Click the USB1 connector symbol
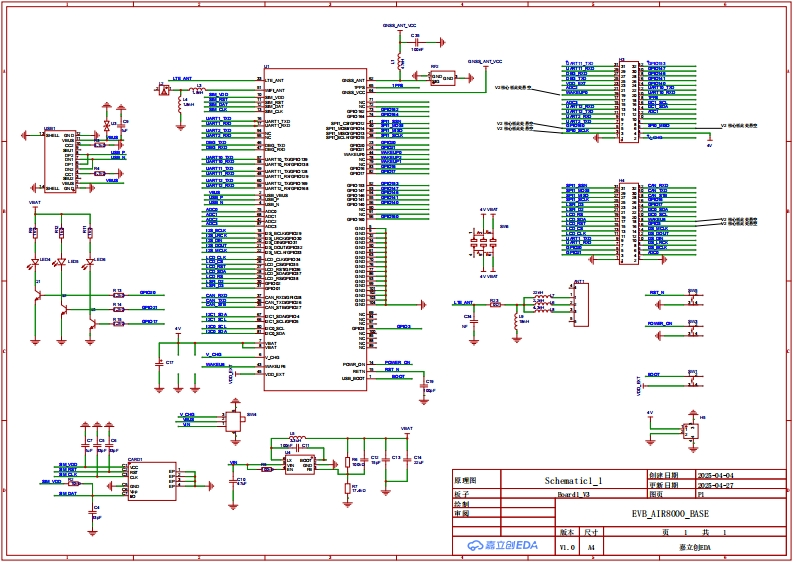793x562 pixels. (59, 160)
